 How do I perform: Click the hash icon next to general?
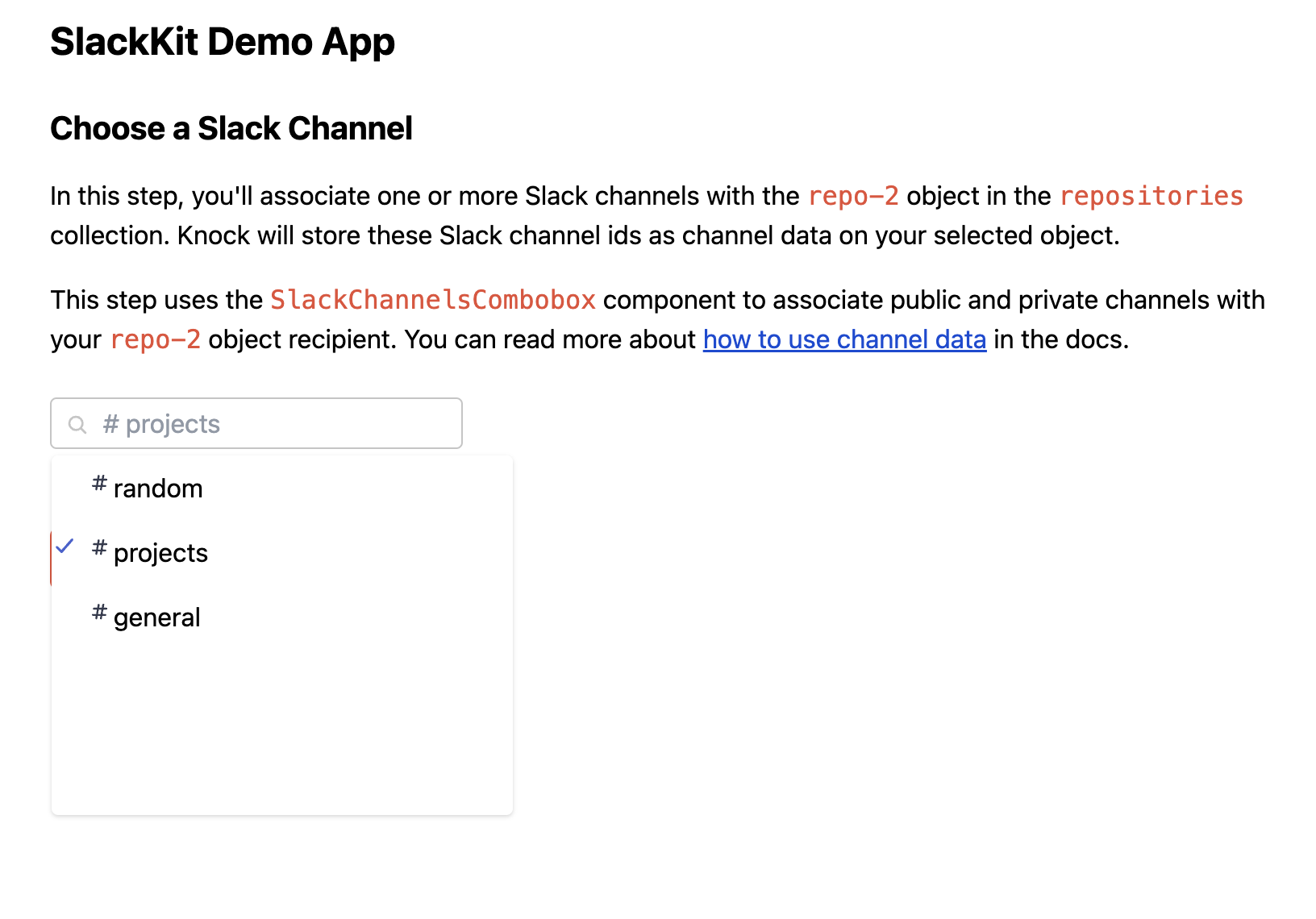click(98, 613)
